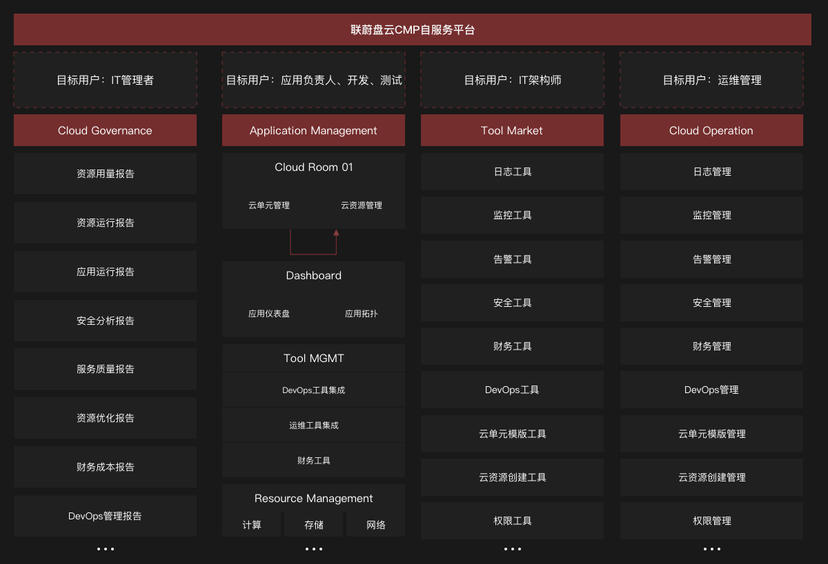Expand more items below Tool Market column
The image size is (828, 564).
coord(512,549)
